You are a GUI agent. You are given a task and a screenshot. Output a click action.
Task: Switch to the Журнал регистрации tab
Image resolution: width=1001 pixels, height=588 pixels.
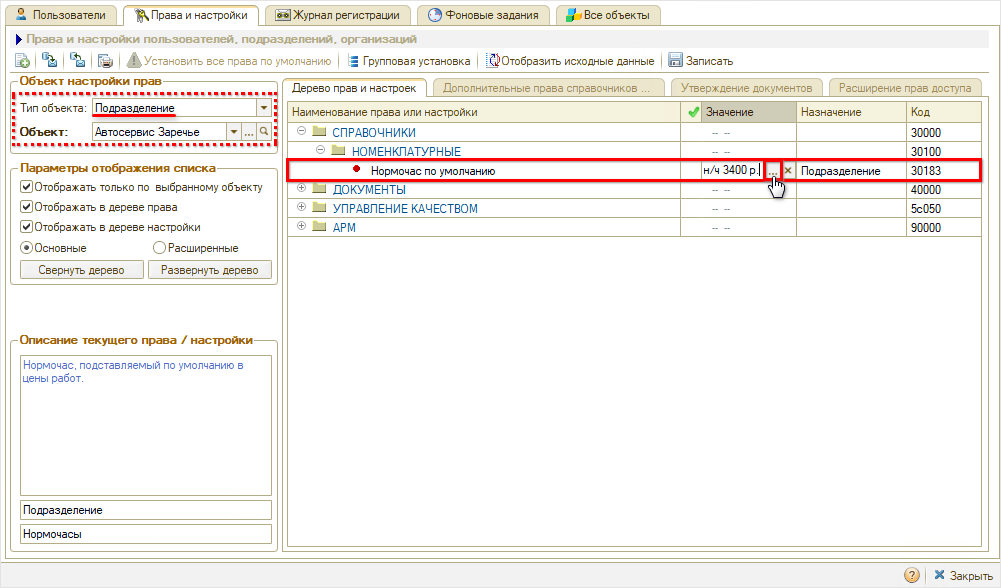click(x=338, y=15)
